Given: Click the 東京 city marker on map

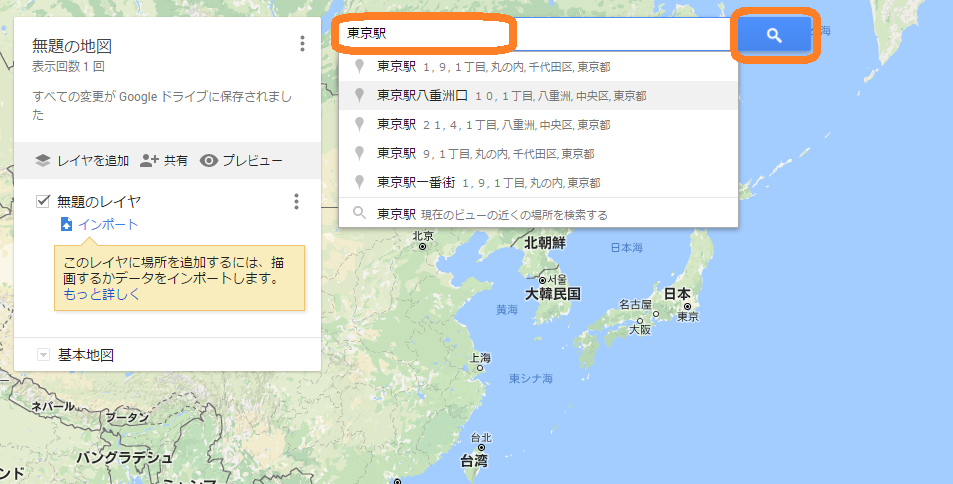Looking at the screenshot, I should [x=687, y=307].
